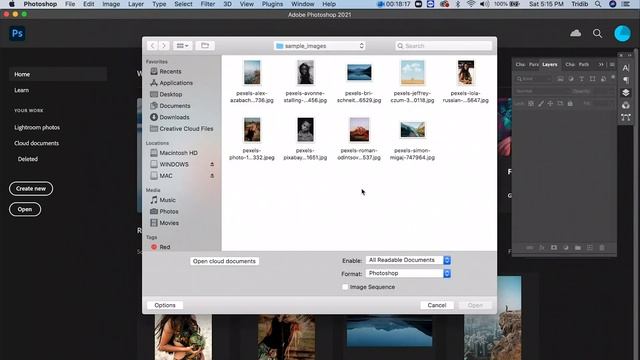Open the Layers panel flyout menu
Viewport: 640px width, 360px height.
point(612,64)
